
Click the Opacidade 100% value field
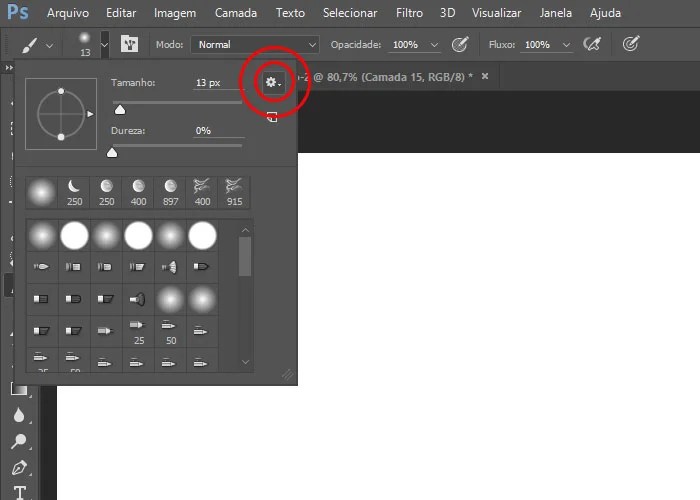tap(407, 45)
